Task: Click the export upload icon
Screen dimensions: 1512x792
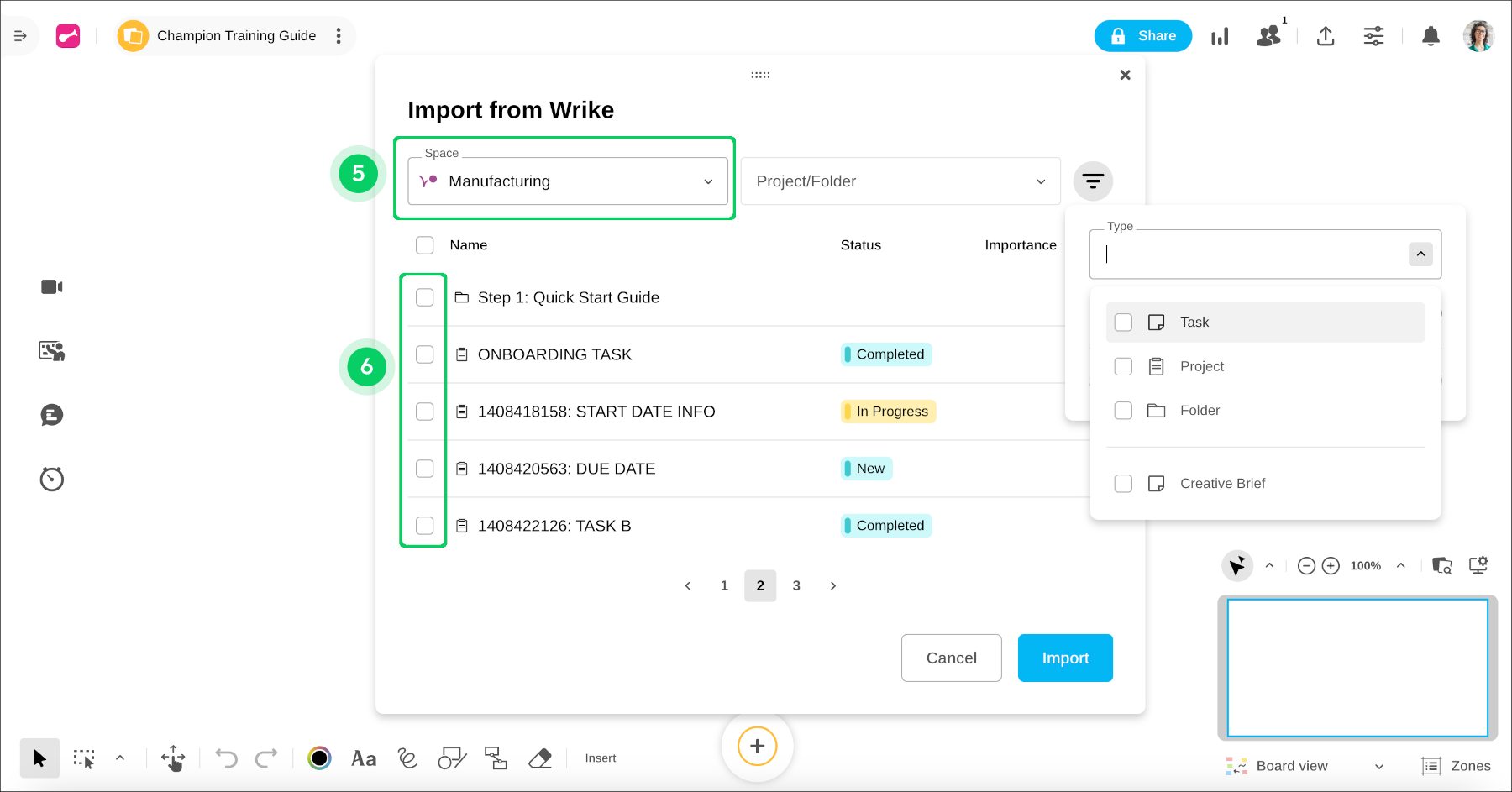Action: point(1326,36)
